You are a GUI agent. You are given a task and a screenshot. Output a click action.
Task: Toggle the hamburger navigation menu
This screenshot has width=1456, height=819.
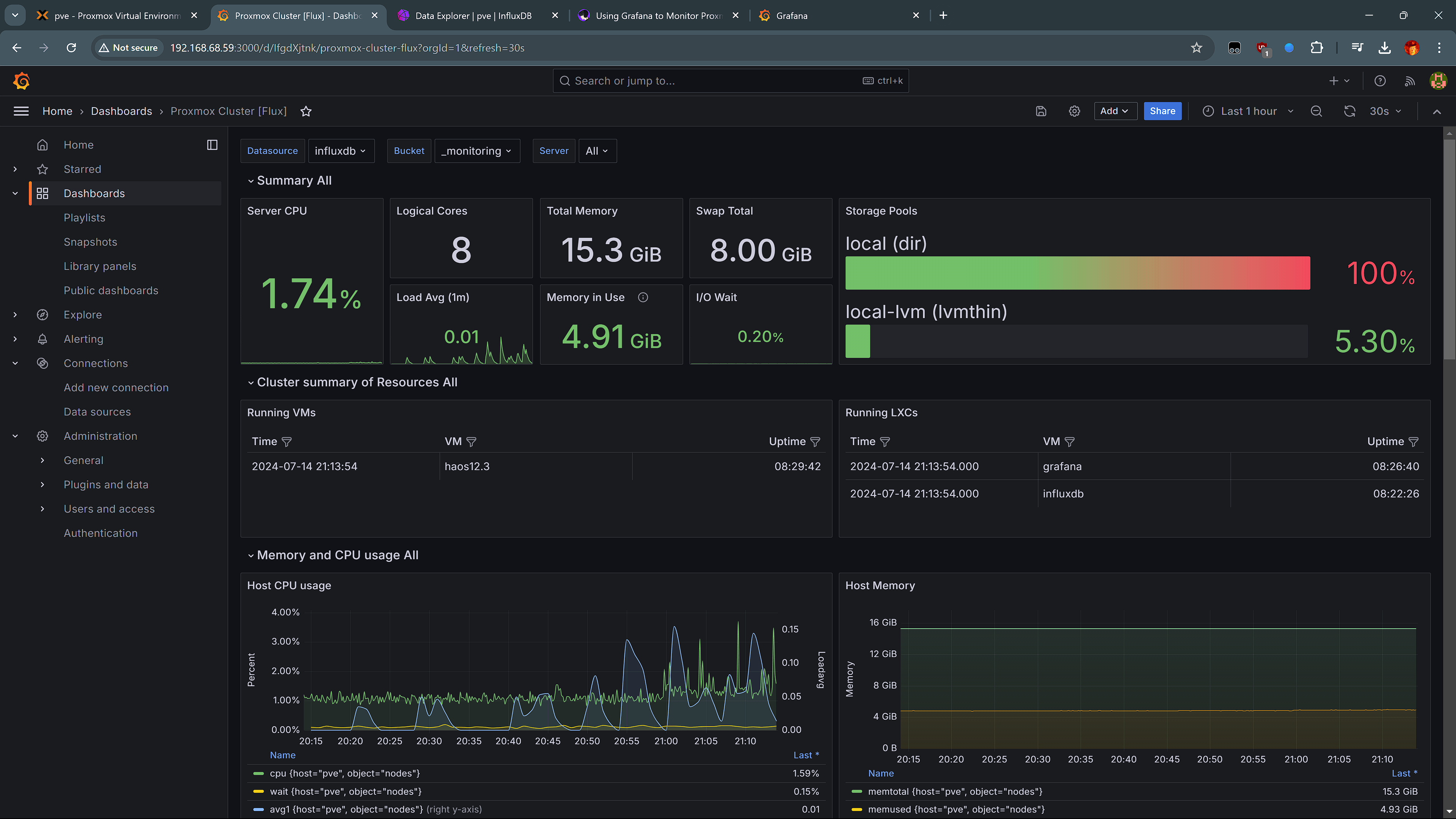pyautogui.click(x=21, y=111)
